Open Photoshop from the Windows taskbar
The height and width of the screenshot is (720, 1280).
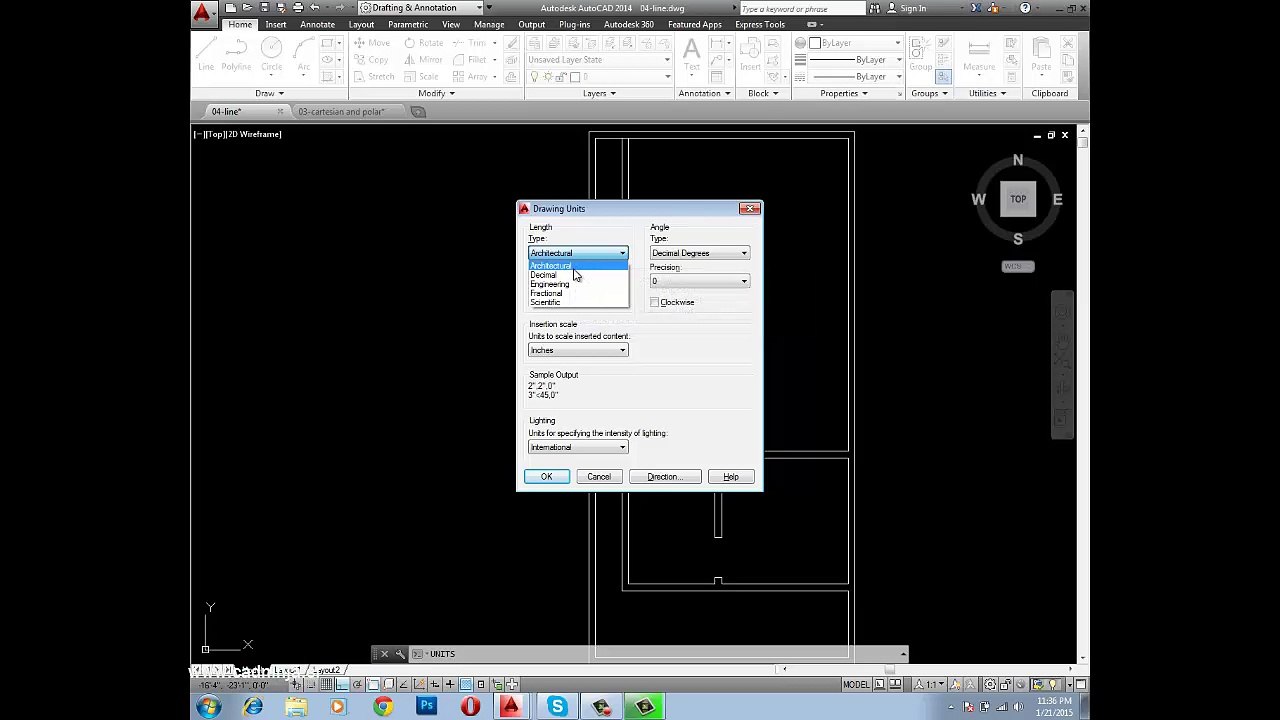(x=427, y=707)
